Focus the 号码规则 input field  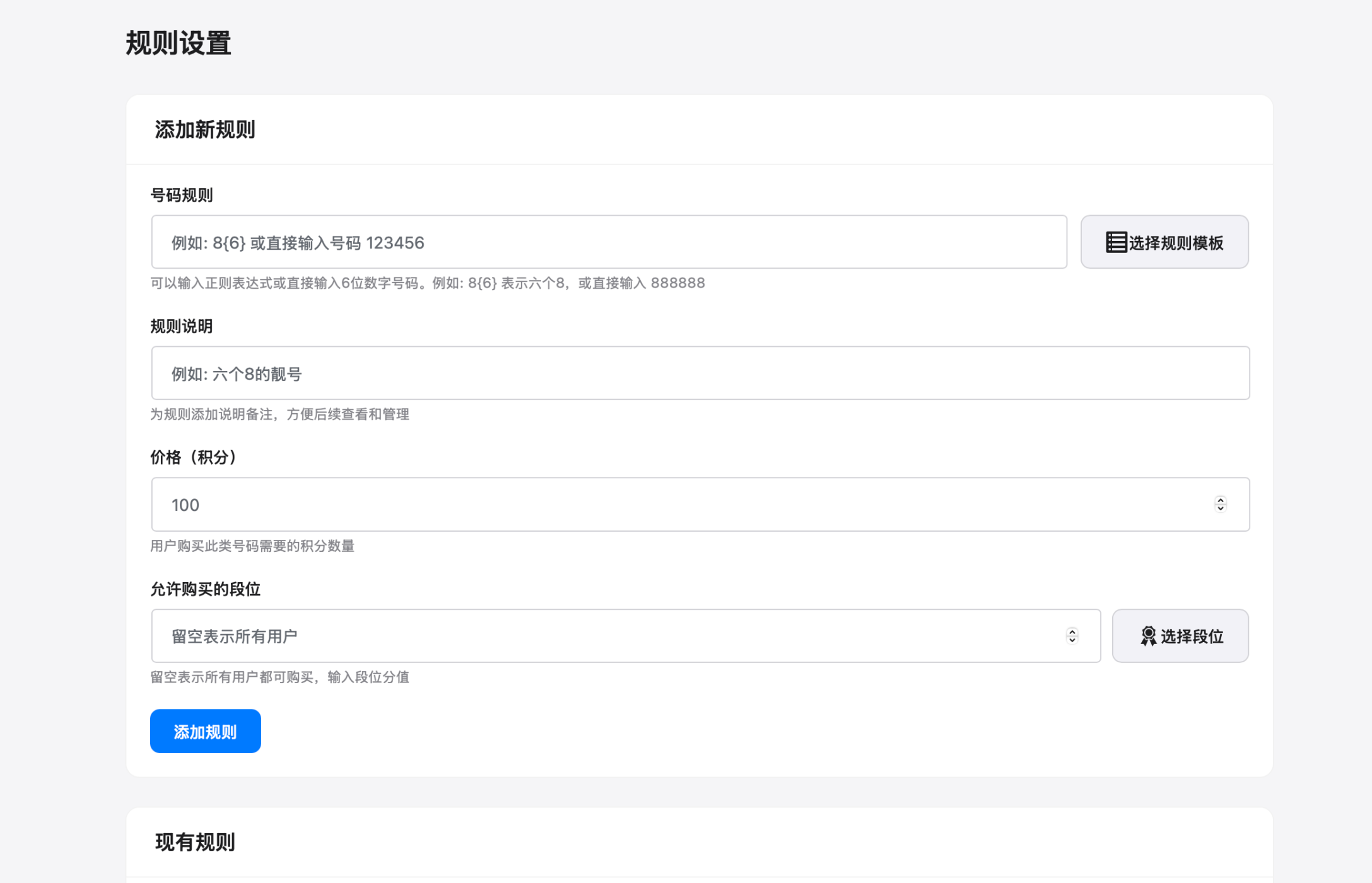point(609,242)
